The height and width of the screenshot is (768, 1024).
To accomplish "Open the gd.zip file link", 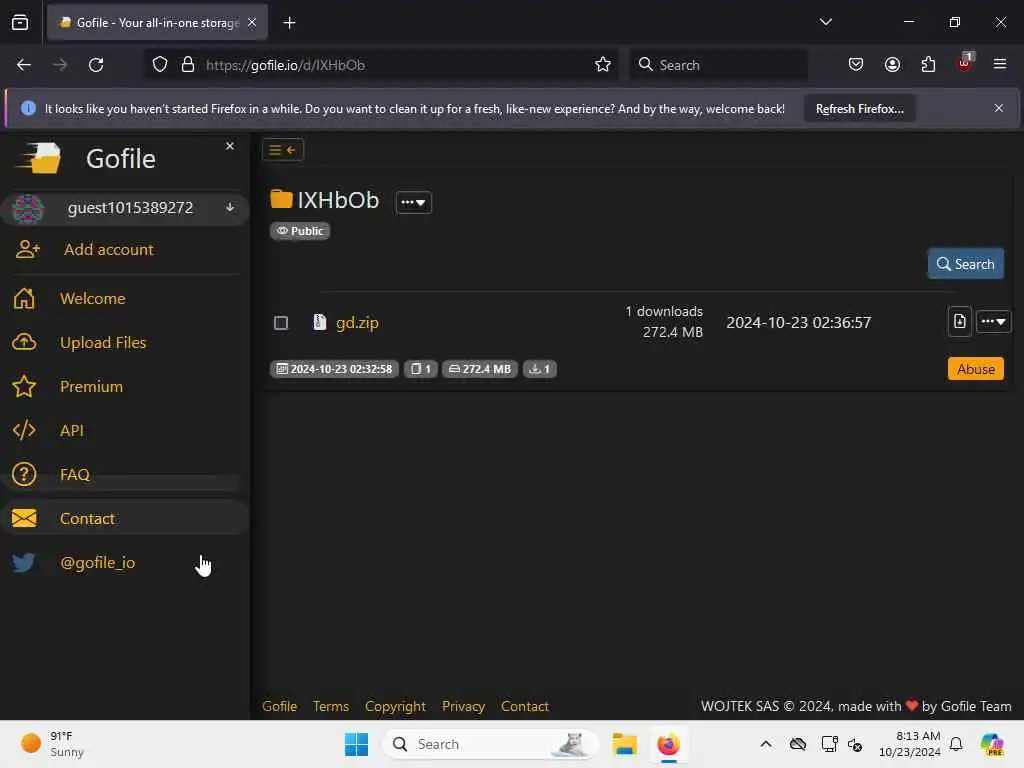I will (x=357, y=323).
